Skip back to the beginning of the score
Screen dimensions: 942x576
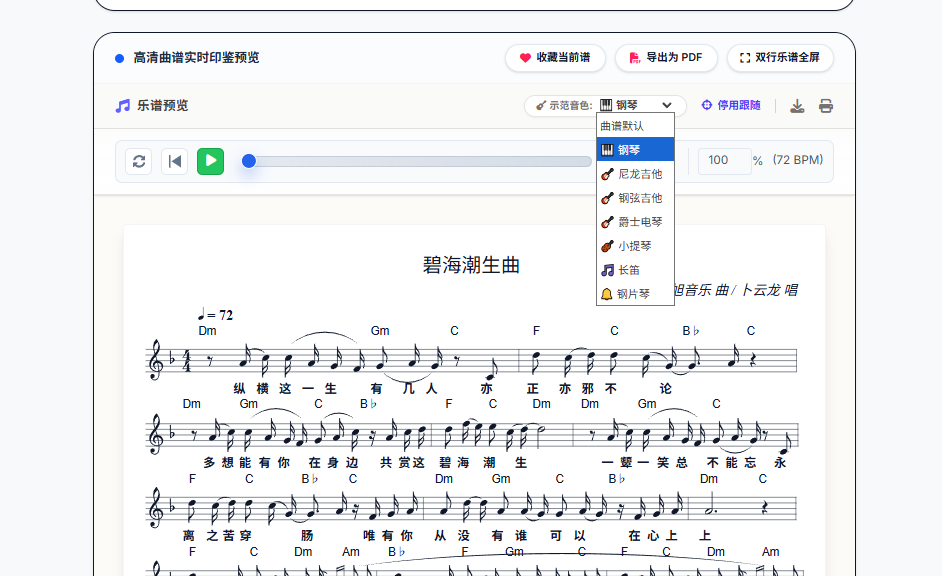[x=174, y=161]
